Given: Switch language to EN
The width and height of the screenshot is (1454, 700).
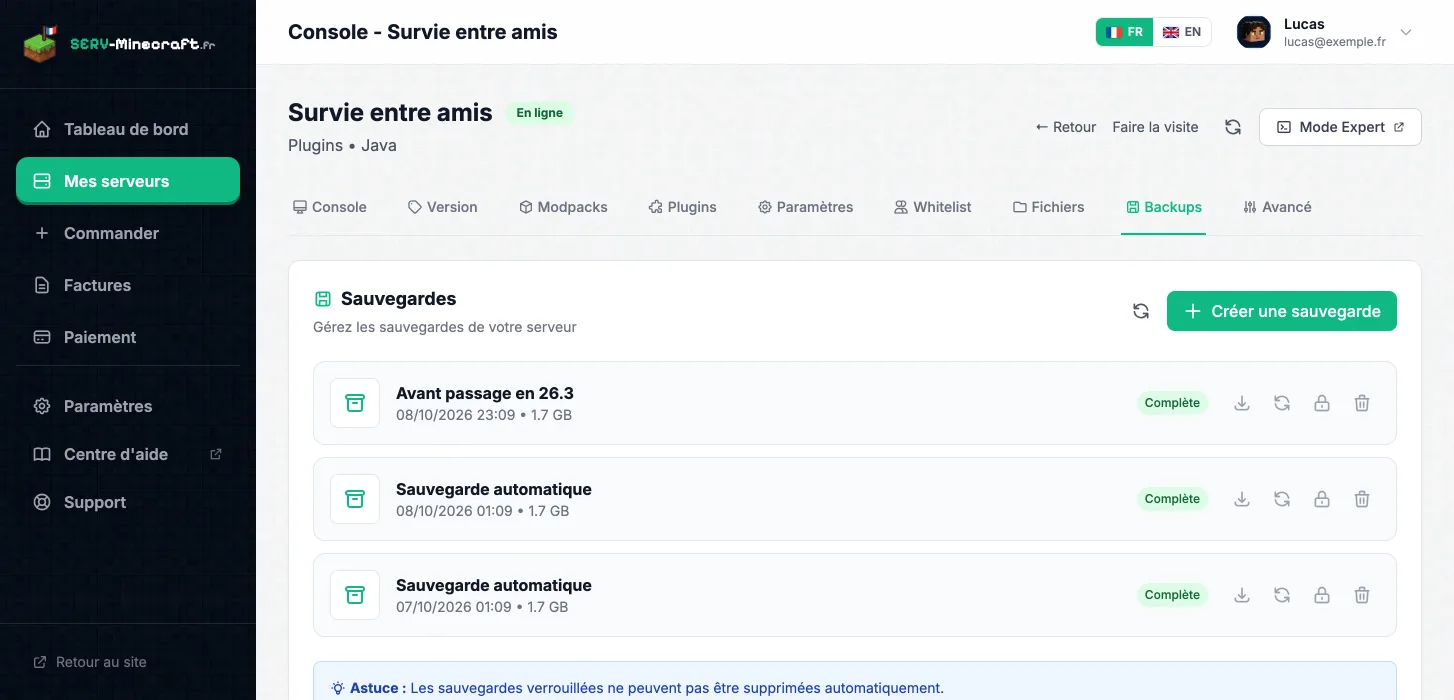Looking at the screenshot, I should [1182, 32].
